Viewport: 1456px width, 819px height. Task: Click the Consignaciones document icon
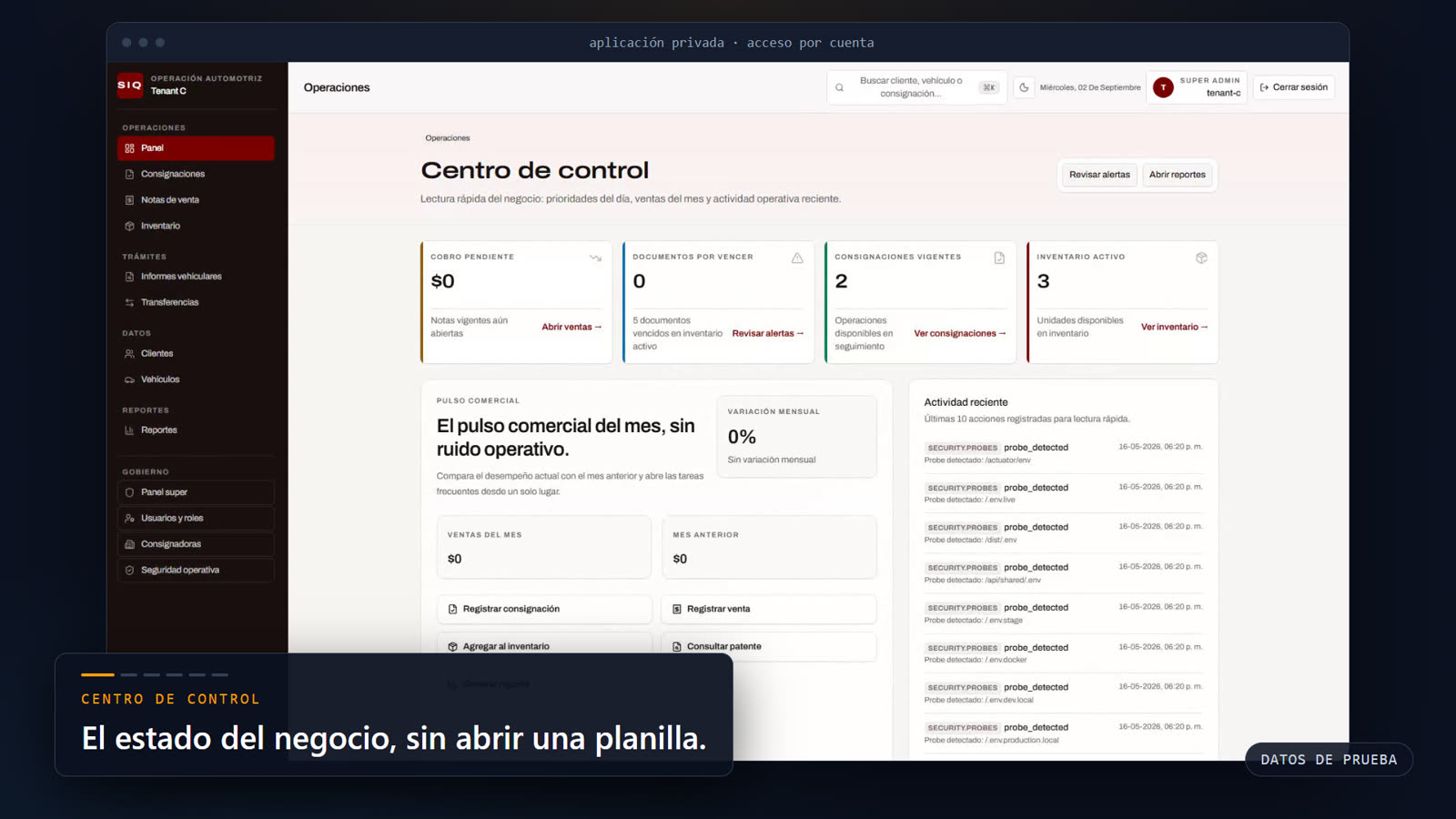129,174
